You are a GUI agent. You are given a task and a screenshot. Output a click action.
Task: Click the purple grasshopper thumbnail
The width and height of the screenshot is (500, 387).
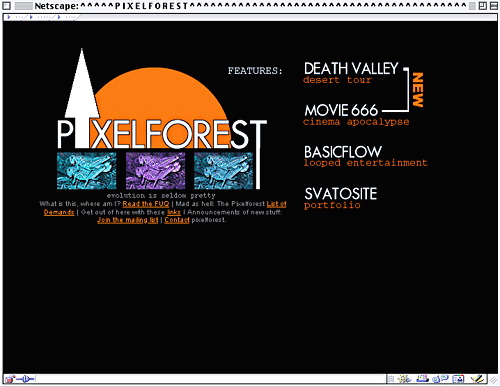[x=155, y=171]
